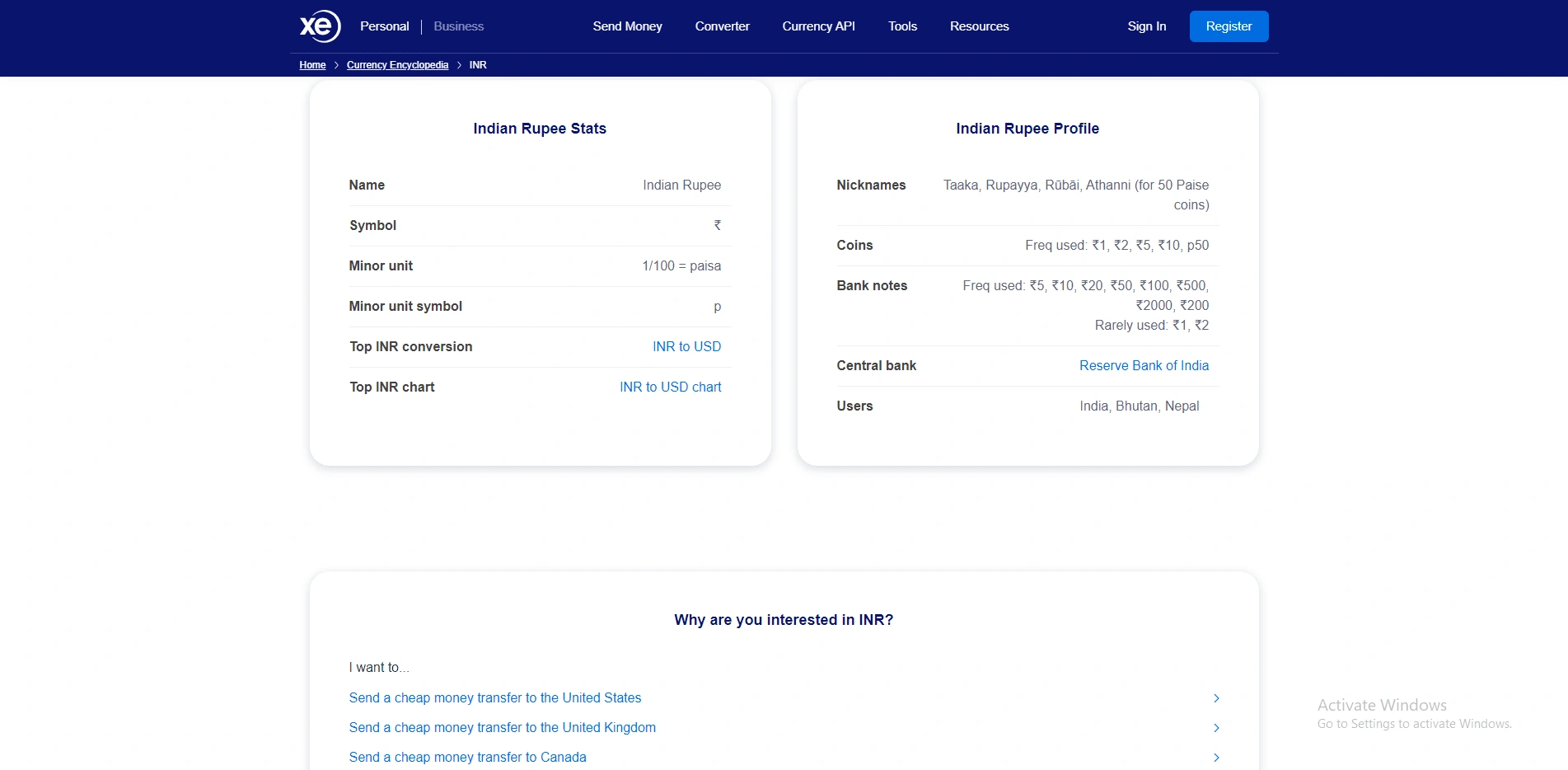Click the chevron on the Canada row
The height and width of the screenshot is (770, 1568).
[1216, 758]
